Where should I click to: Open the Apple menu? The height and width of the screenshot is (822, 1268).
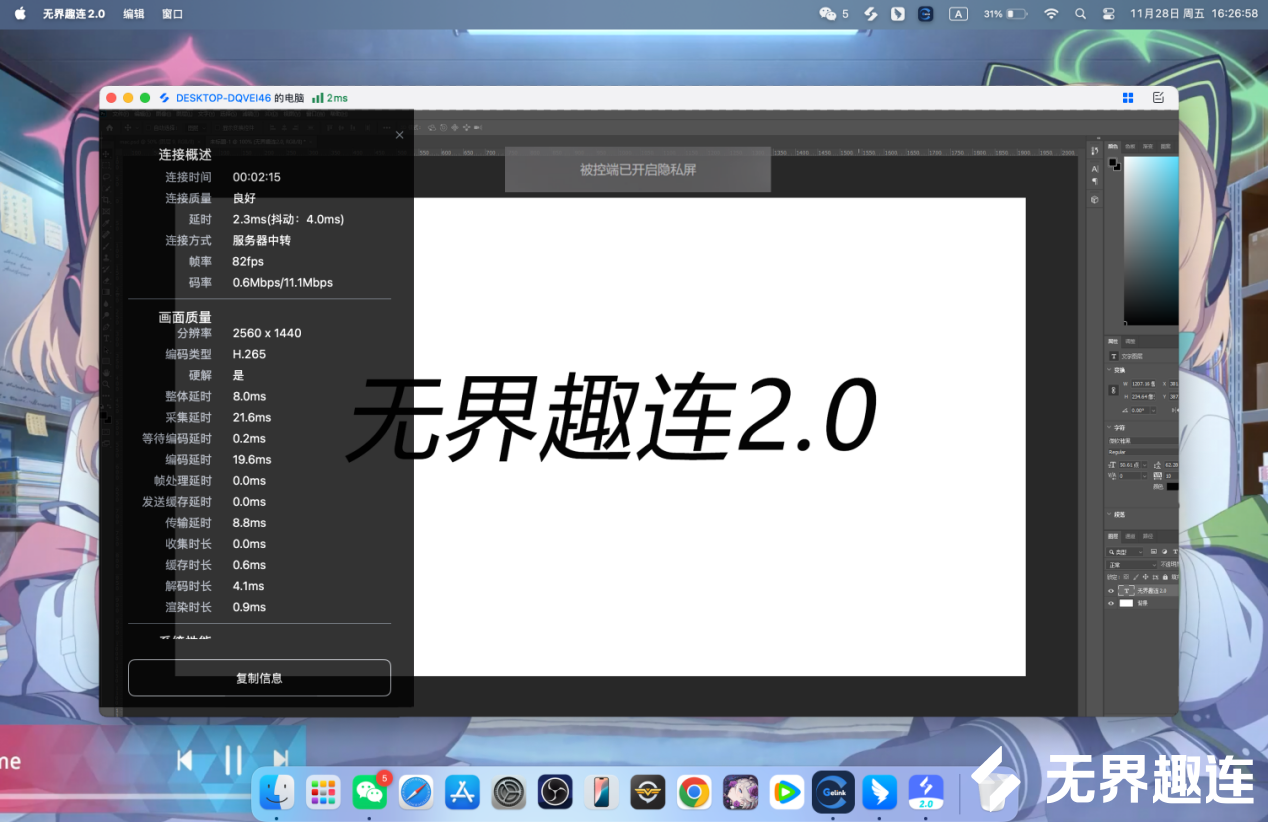[20, 14]
